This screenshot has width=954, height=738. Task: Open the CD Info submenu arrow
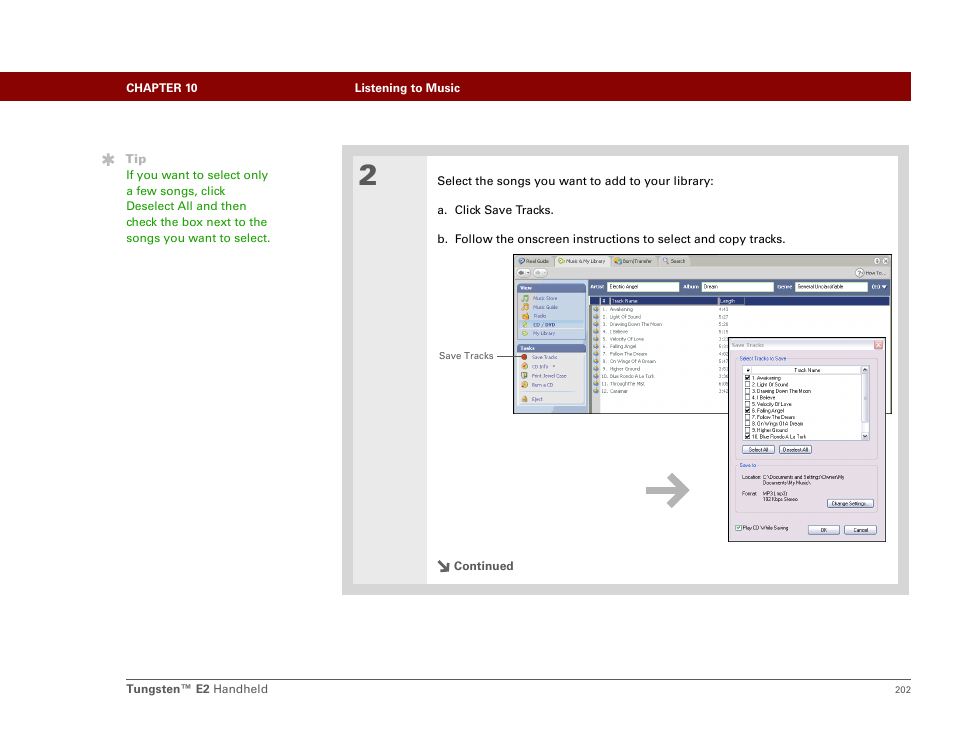554,366
